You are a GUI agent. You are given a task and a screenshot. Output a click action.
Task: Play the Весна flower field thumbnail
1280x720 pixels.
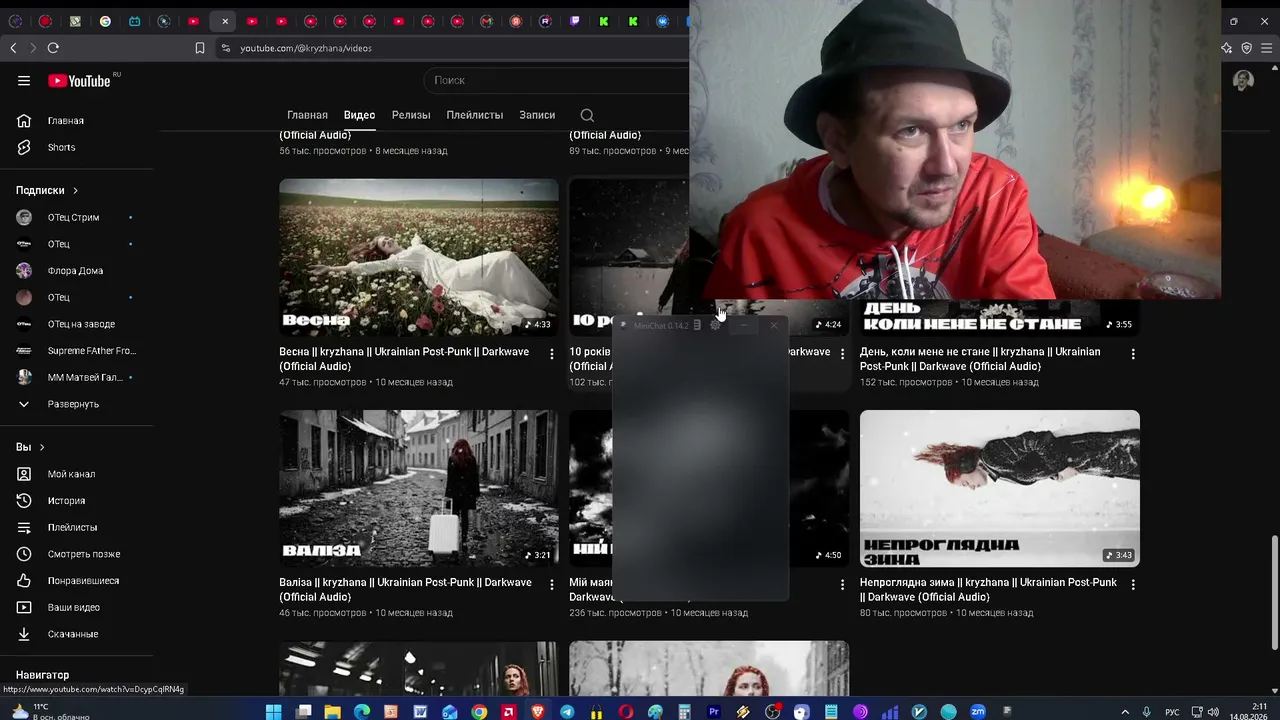click(419, 258)
